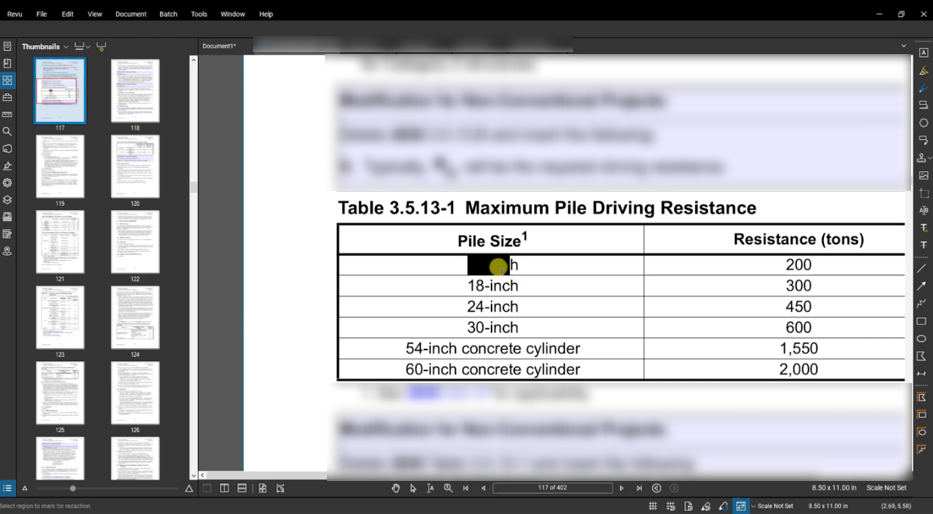Select page 123 thumbnail
This screenshot has height=514, width=933.
pyautogui.click(x=60, y=317)
